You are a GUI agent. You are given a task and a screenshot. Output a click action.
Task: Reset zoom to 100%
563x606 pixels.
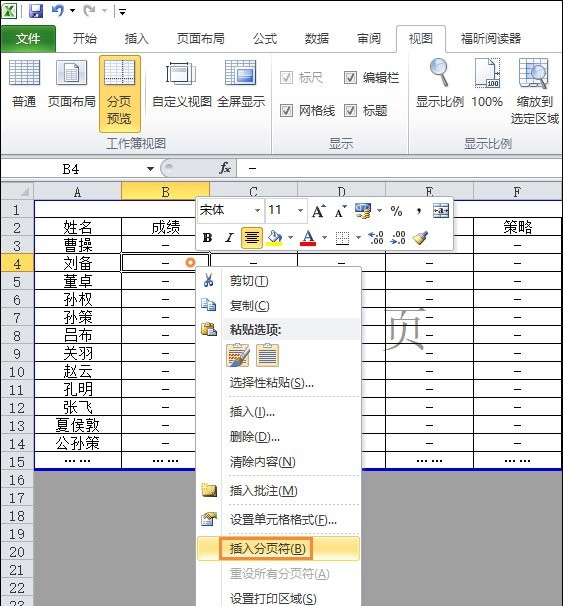[x=487, y=84]
